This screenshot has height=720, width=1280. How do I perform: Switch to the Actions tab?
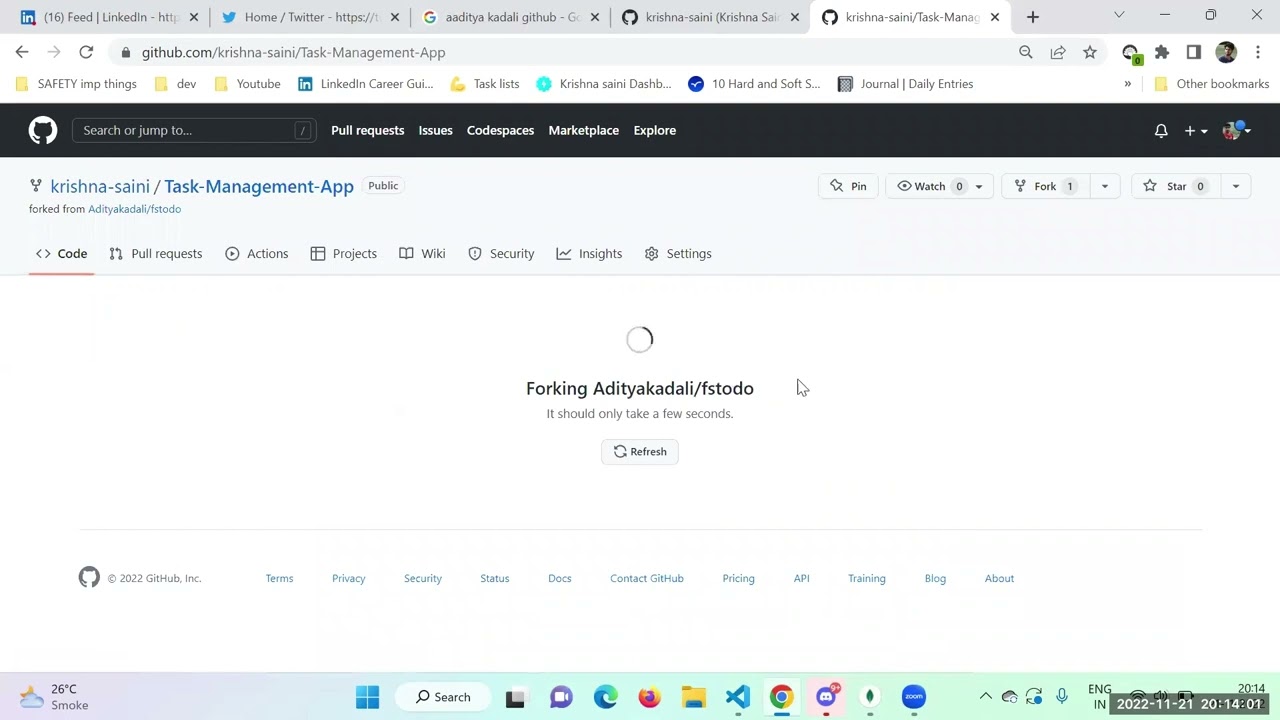pyautogui.click(x=257, y=254)
